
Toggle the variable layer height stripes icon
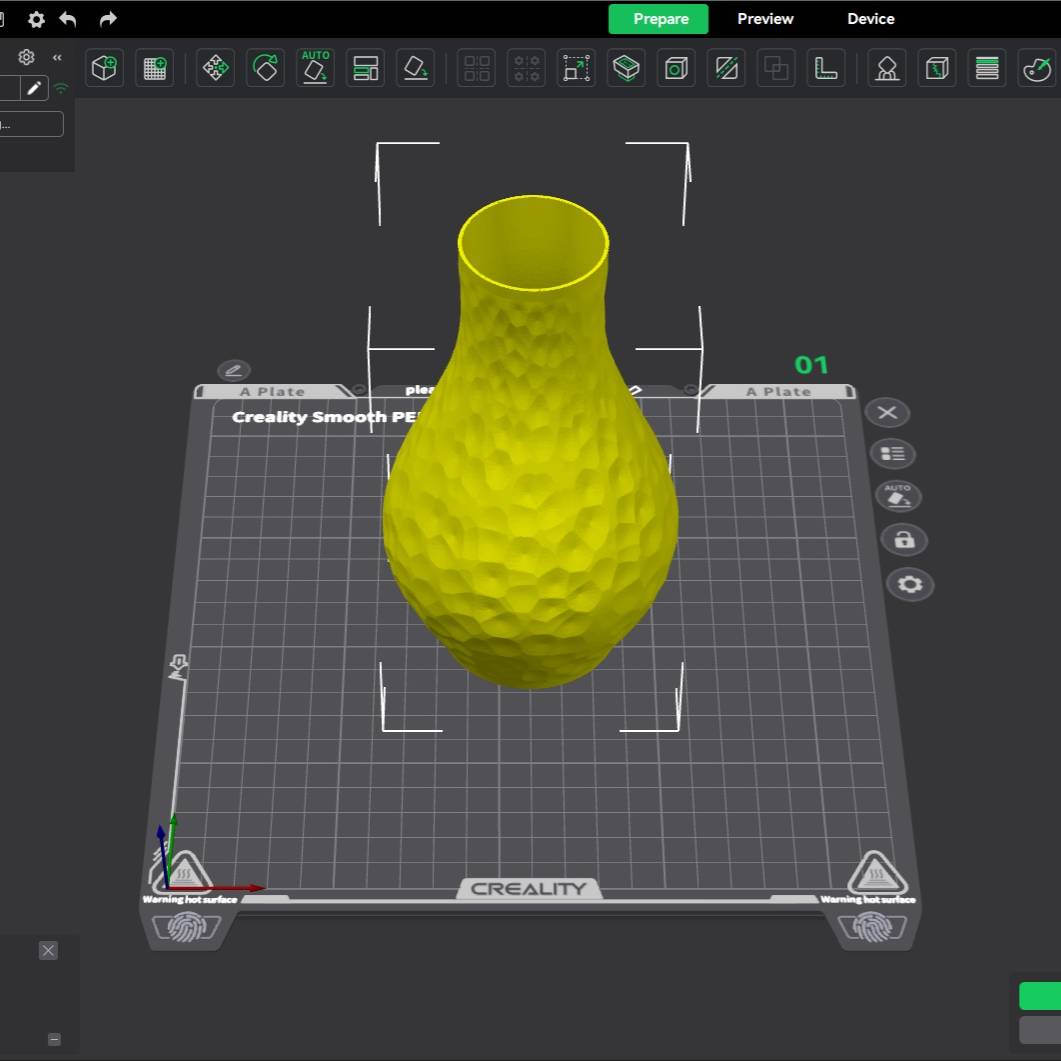click(986, 68)
